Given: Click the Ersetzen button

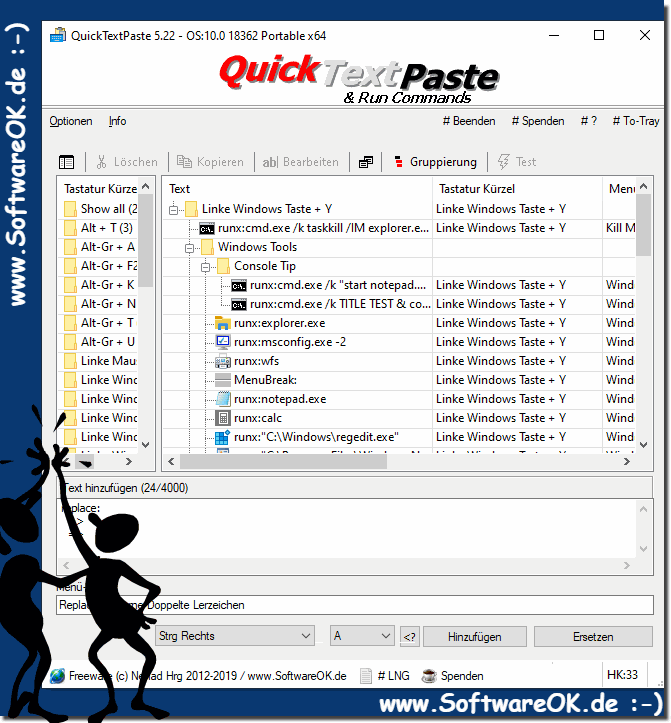Looking at the screenshot, I should coord(593,637).
